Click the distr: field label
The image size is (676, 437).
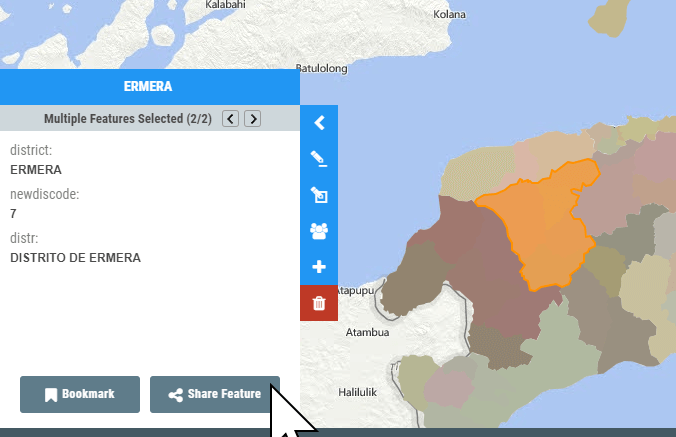(24, 238)
